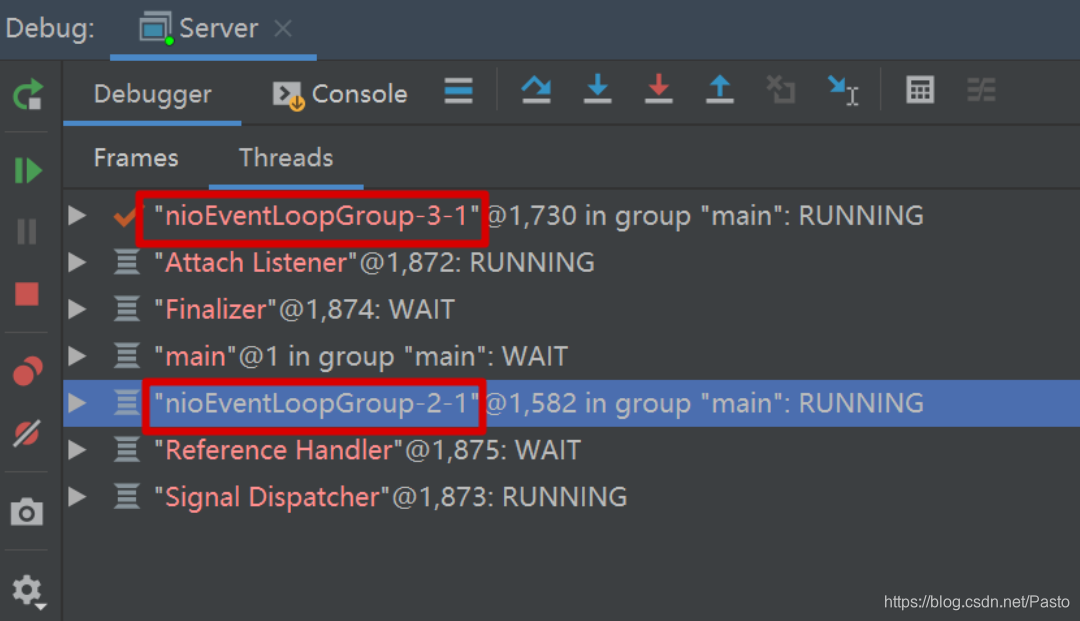Select "Signal Dispatcher"@1,873: RUNNING row

click(x=572, y=496)
